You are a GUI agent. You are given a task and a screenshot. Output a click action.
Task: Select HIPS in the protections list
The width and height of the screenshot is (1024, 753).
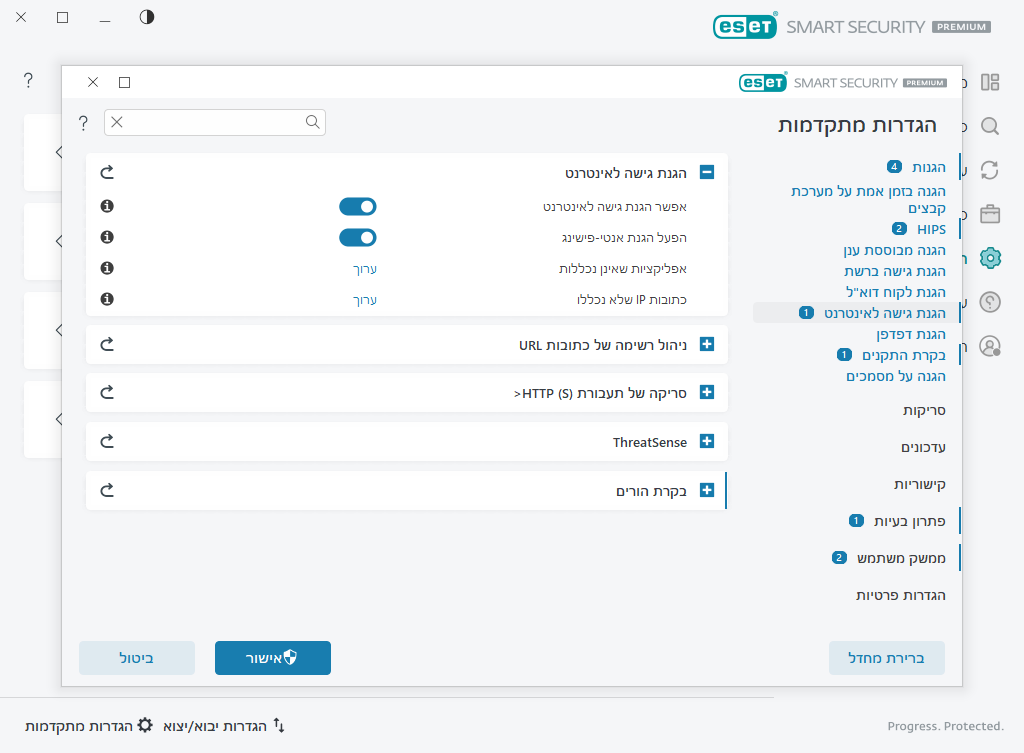click(x=930, y=229)
